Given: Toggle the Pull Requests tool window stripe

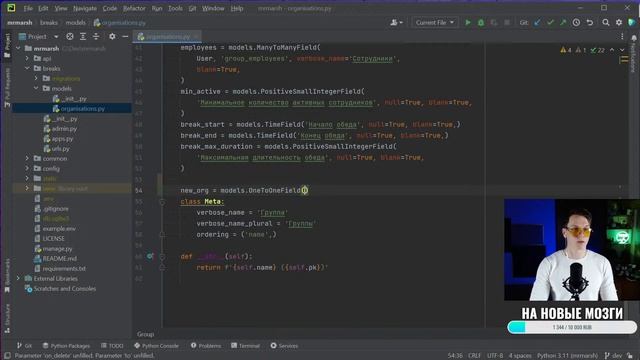Looking at the screenshot, I should point(7,87).
